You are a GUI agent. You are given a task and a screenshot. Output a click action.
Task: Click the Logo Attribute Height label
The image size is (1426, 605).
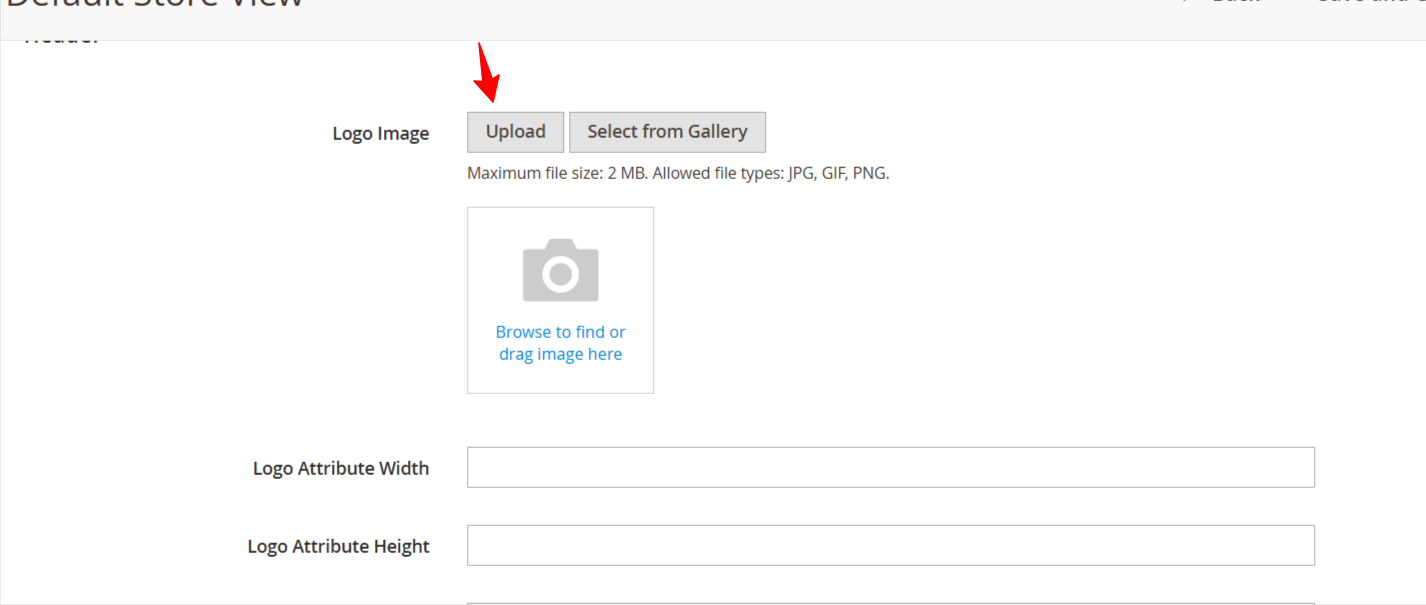(338, 547)
